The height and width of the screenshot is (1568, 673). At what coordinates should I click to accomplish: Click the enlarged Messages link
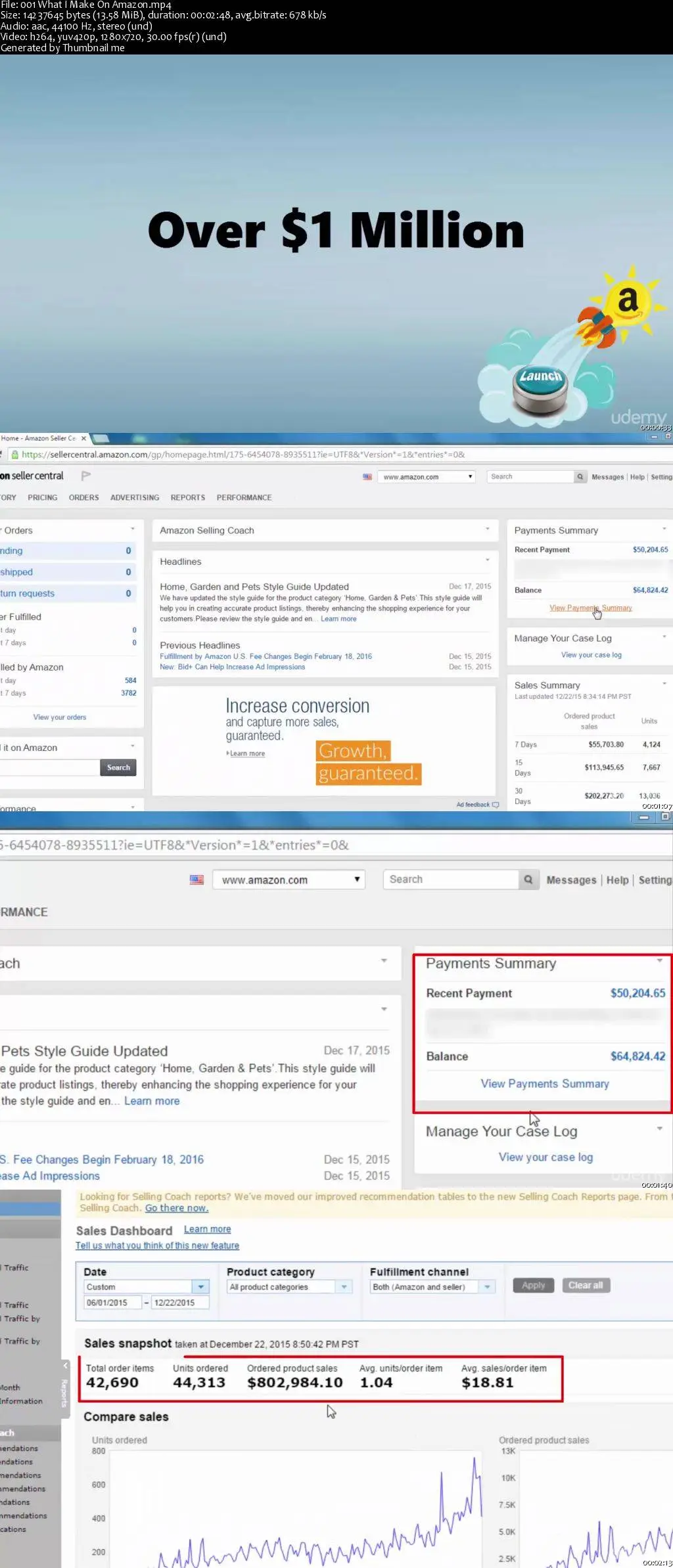[571, 880]
